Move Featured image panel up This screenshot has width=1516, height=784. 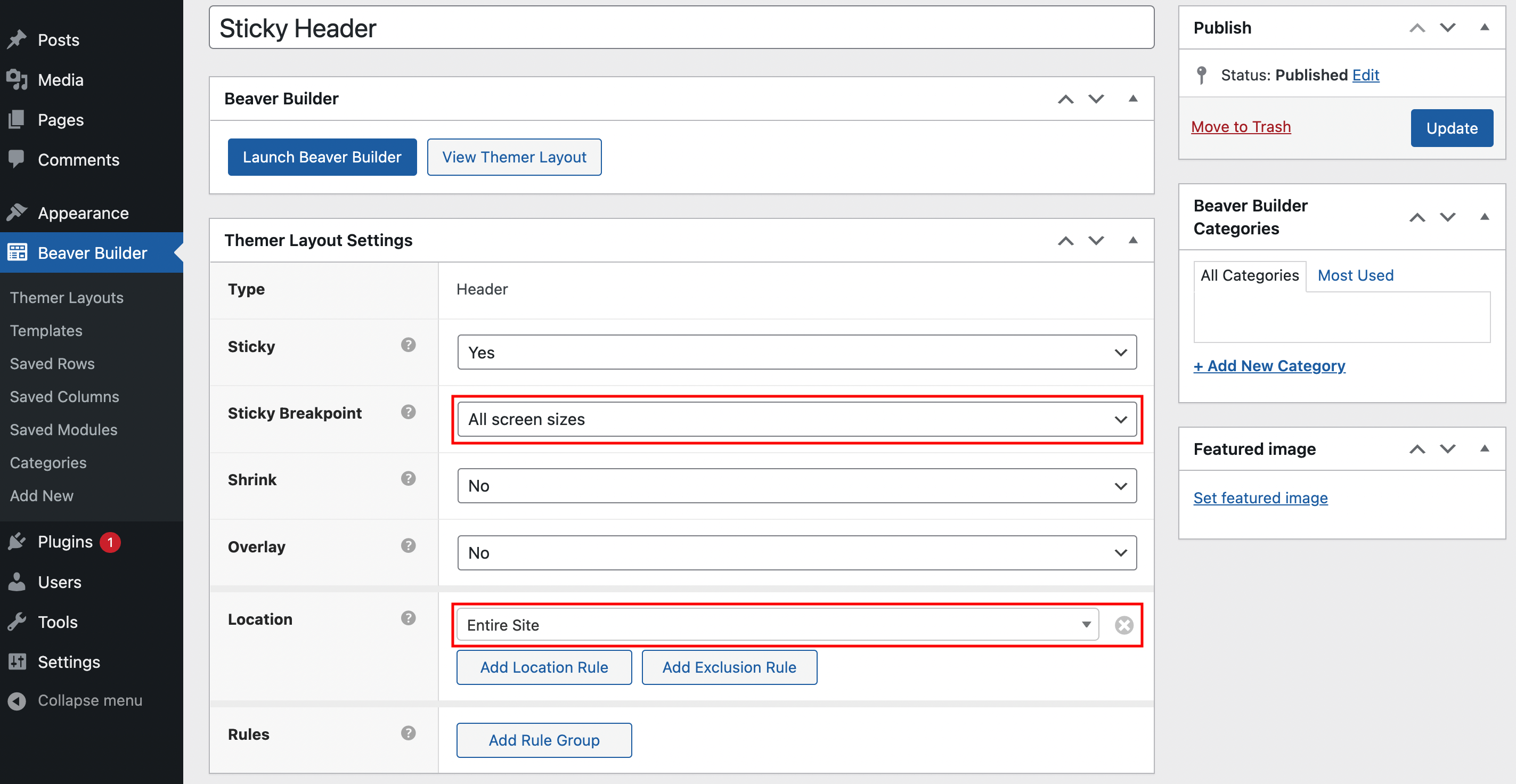pyautogui.click(x=1417, y=449)
